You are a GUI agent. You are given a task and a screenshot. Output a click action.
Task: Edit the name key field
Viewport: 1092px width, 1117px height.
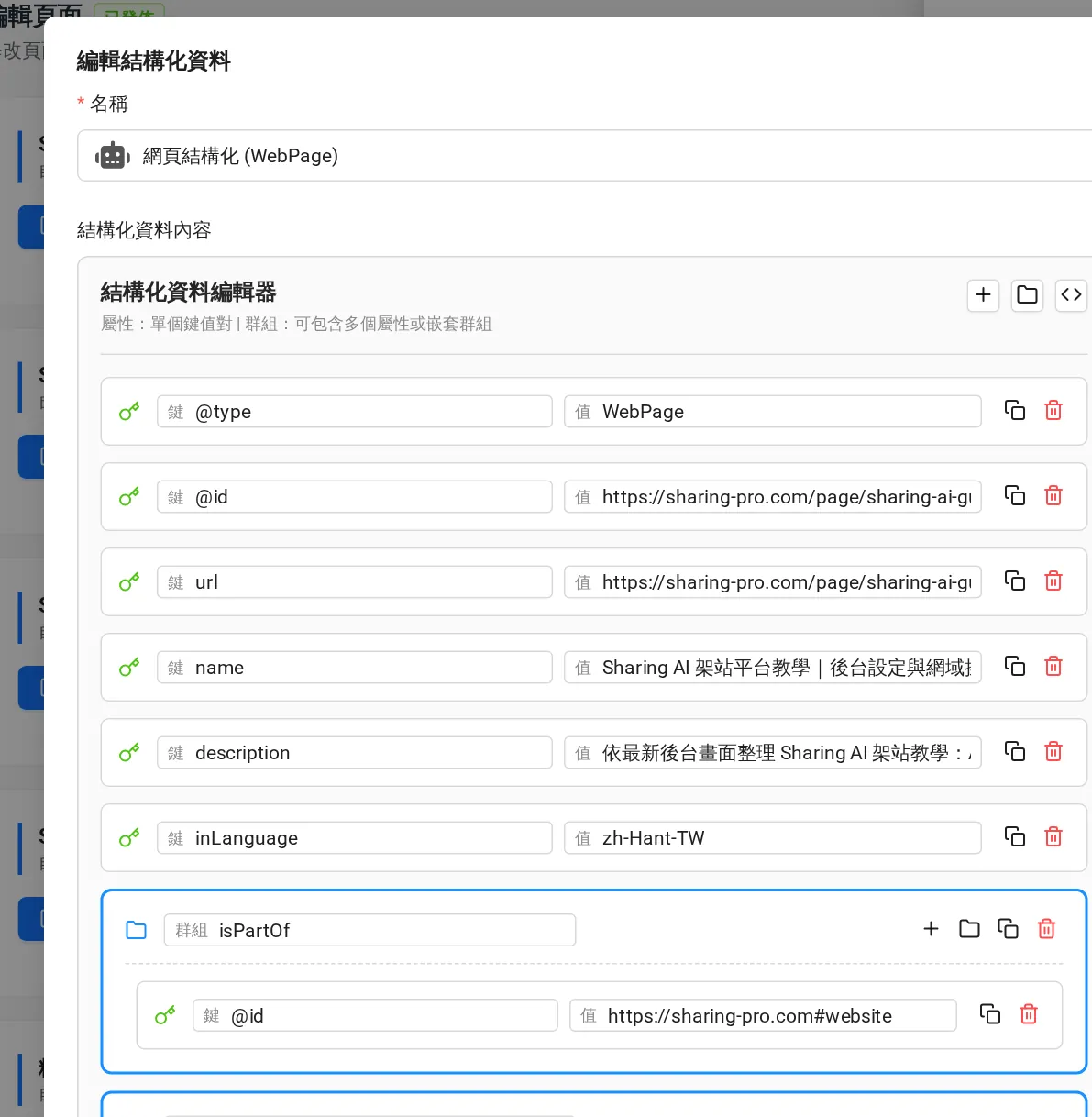point(355,668)
